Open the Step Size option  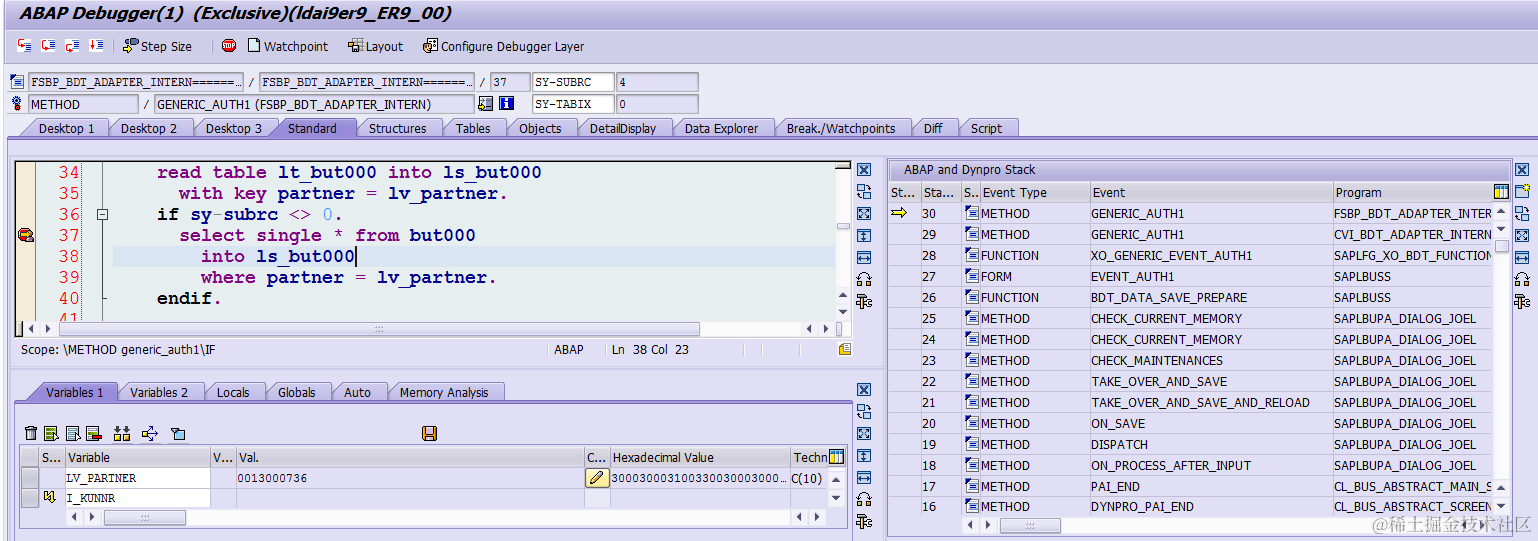158,46
